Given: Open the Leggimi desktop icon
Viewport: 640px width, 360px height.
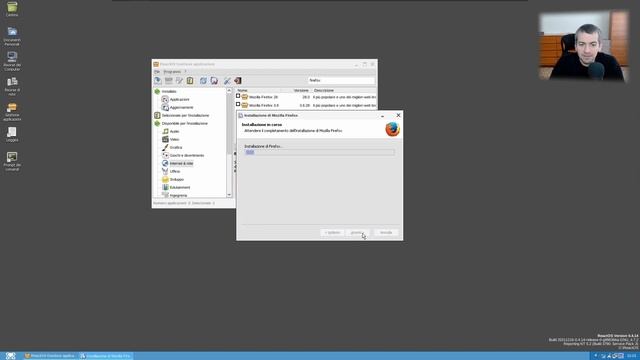Looking at the screenshot, I should 12,134.
